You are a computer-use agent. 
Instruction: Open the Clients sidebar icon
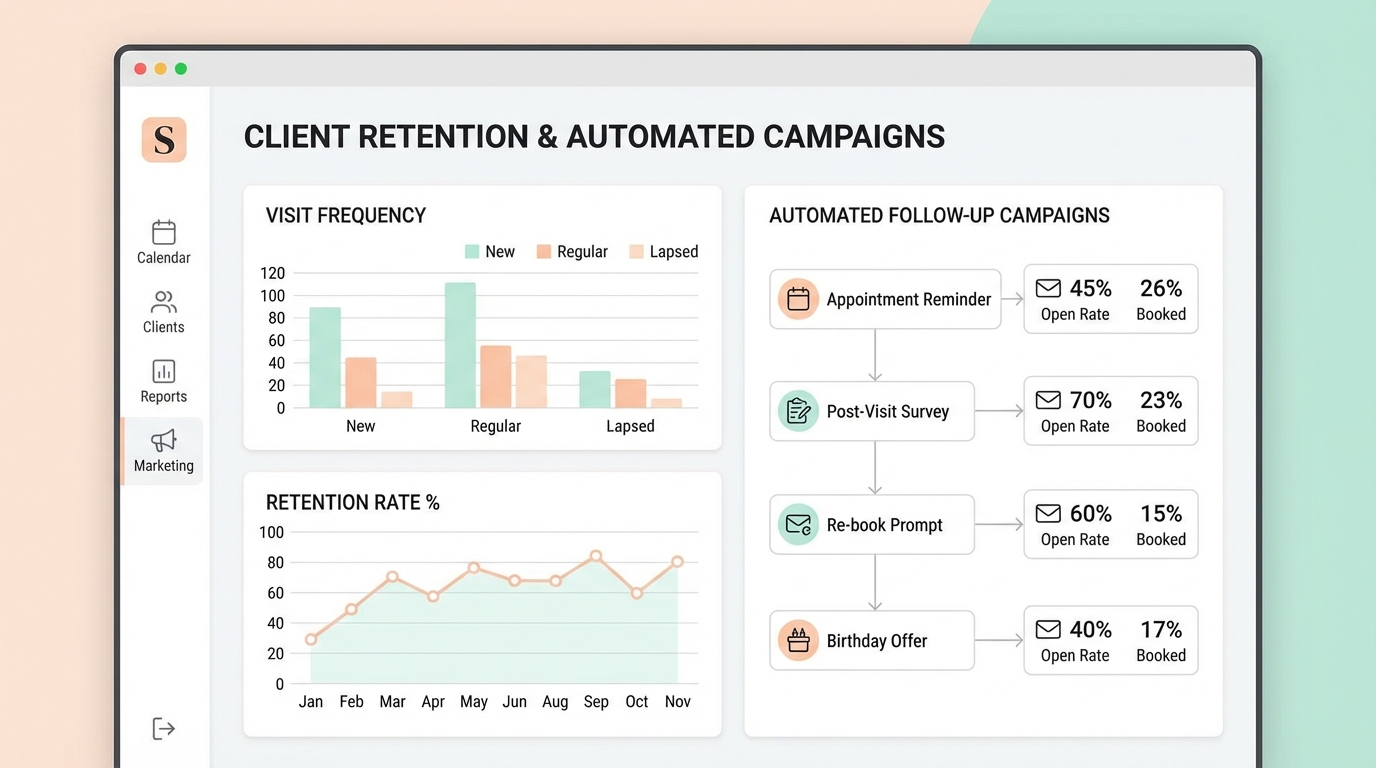tap(164, 302)
